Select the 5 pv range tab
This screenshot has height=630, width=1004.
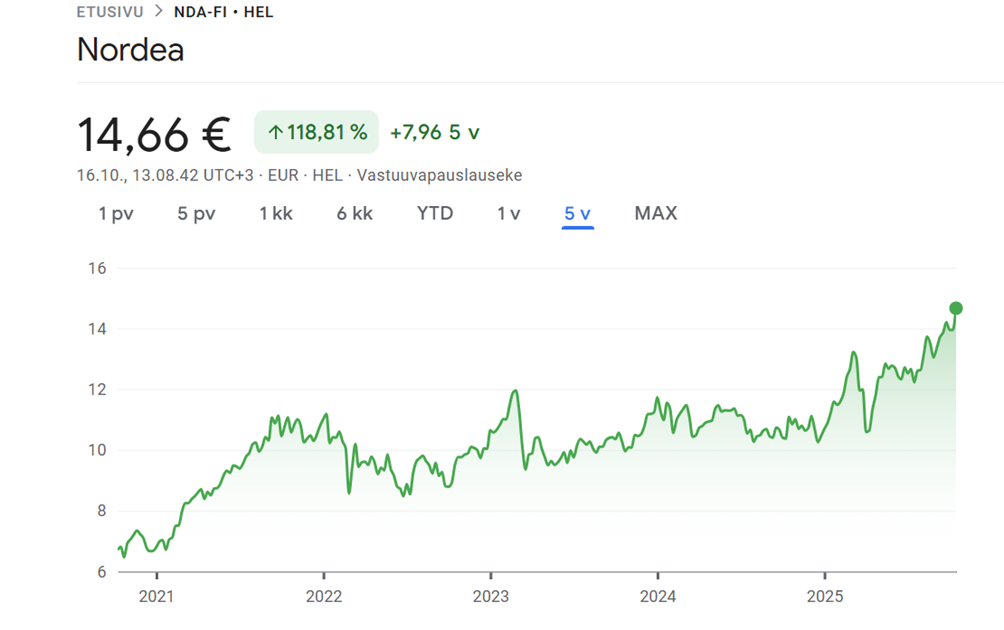point(196,213)
